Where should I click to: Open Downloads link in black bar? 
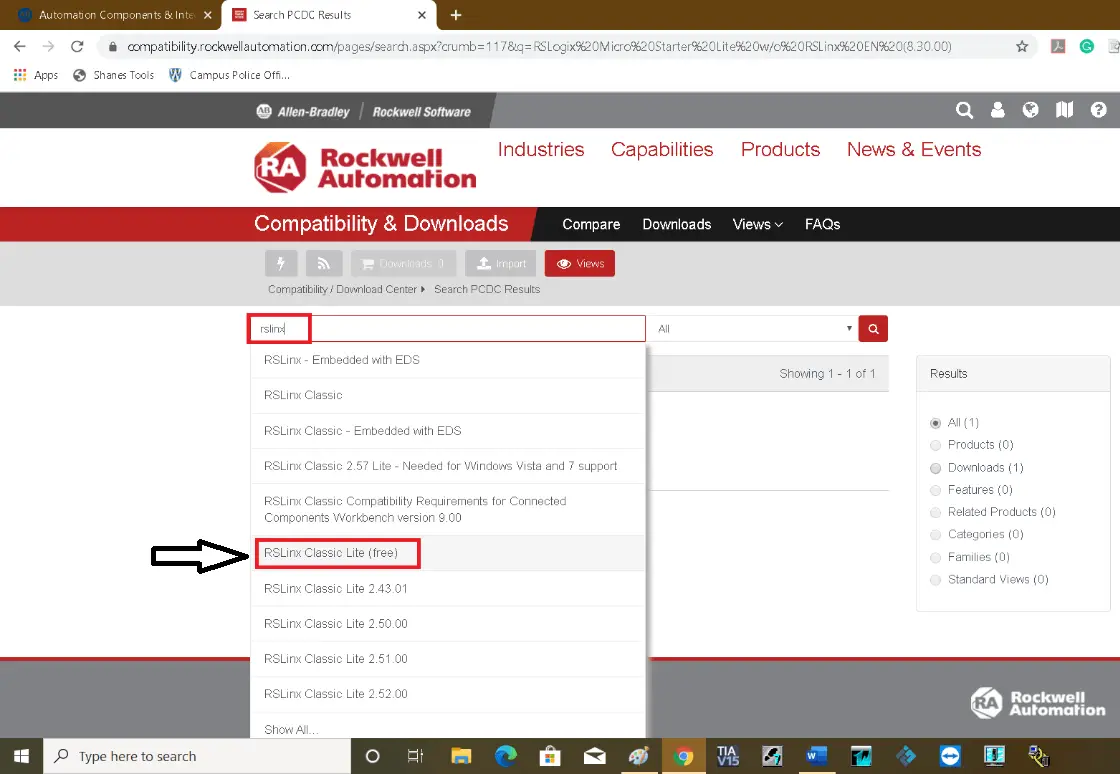(x=676, y=224)
